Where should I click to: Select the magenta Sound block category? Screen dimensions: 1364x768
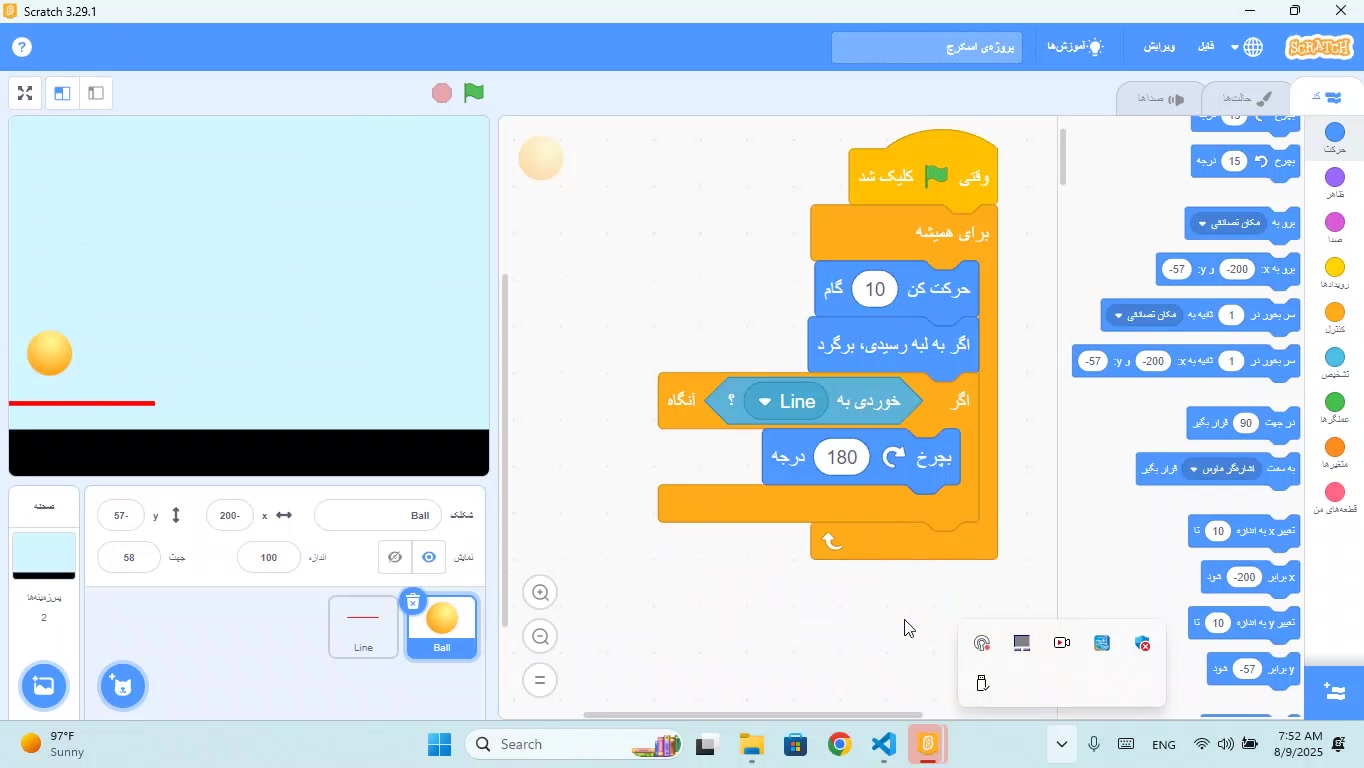click(1335, 228)
